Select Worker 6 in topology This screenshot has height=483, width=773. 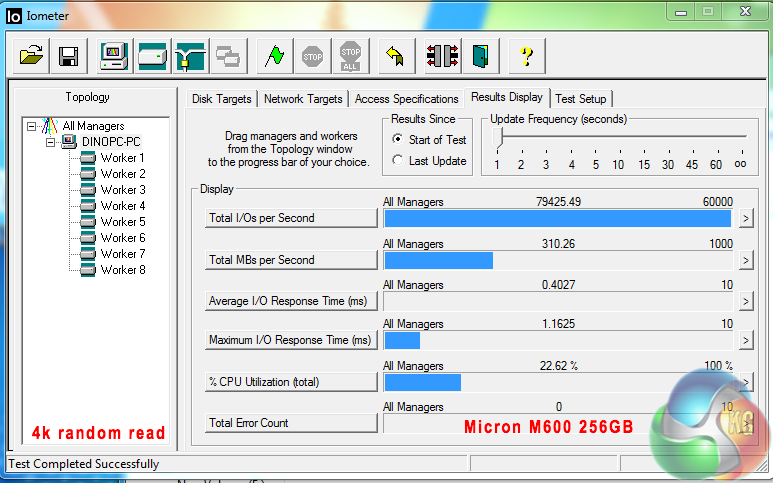point(123,238)
